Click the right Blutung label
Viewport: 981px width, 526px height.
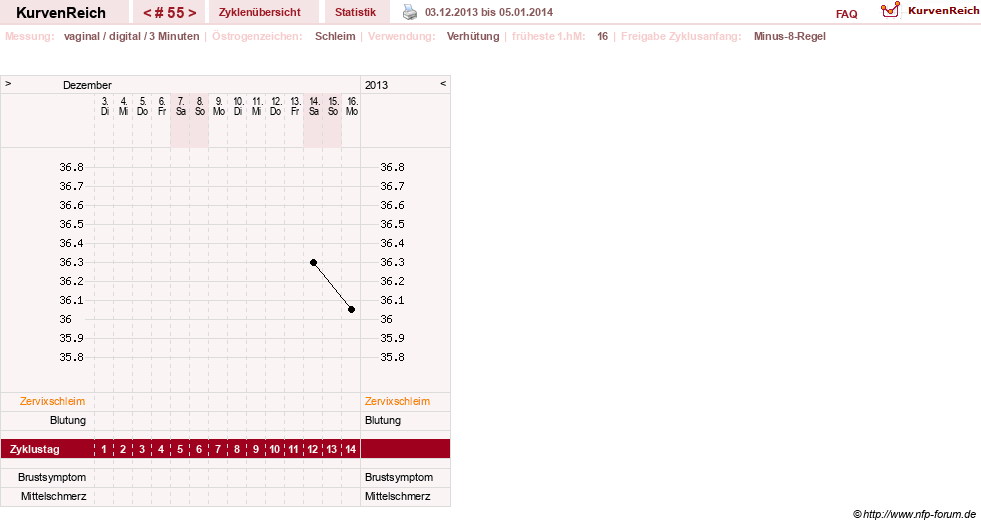tap(383, 420)
